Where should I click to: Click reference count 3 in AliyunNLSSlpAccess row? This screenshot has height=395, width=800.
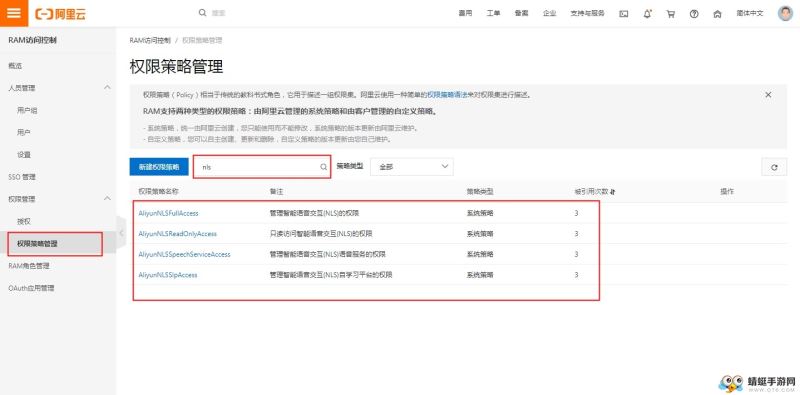(x=576, y=275)
